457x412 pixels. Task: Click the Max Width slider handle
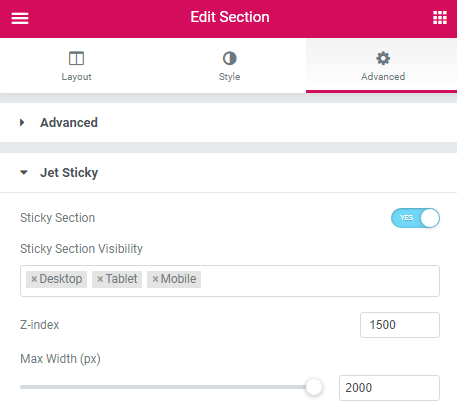pos(314,387)
